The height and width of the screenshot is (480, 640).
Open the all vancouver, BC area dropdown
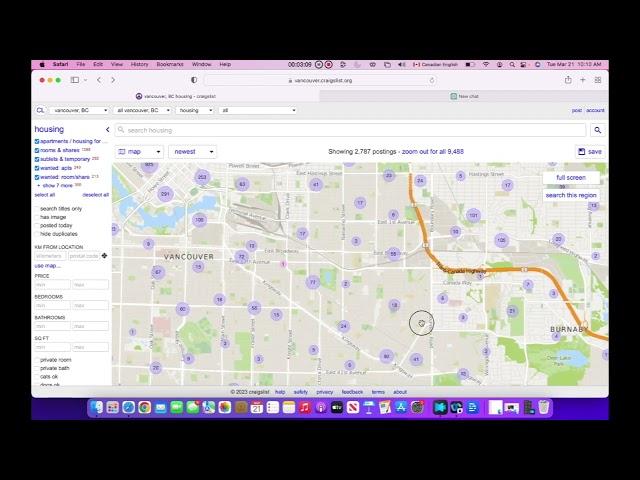click(x=143, y=110)
